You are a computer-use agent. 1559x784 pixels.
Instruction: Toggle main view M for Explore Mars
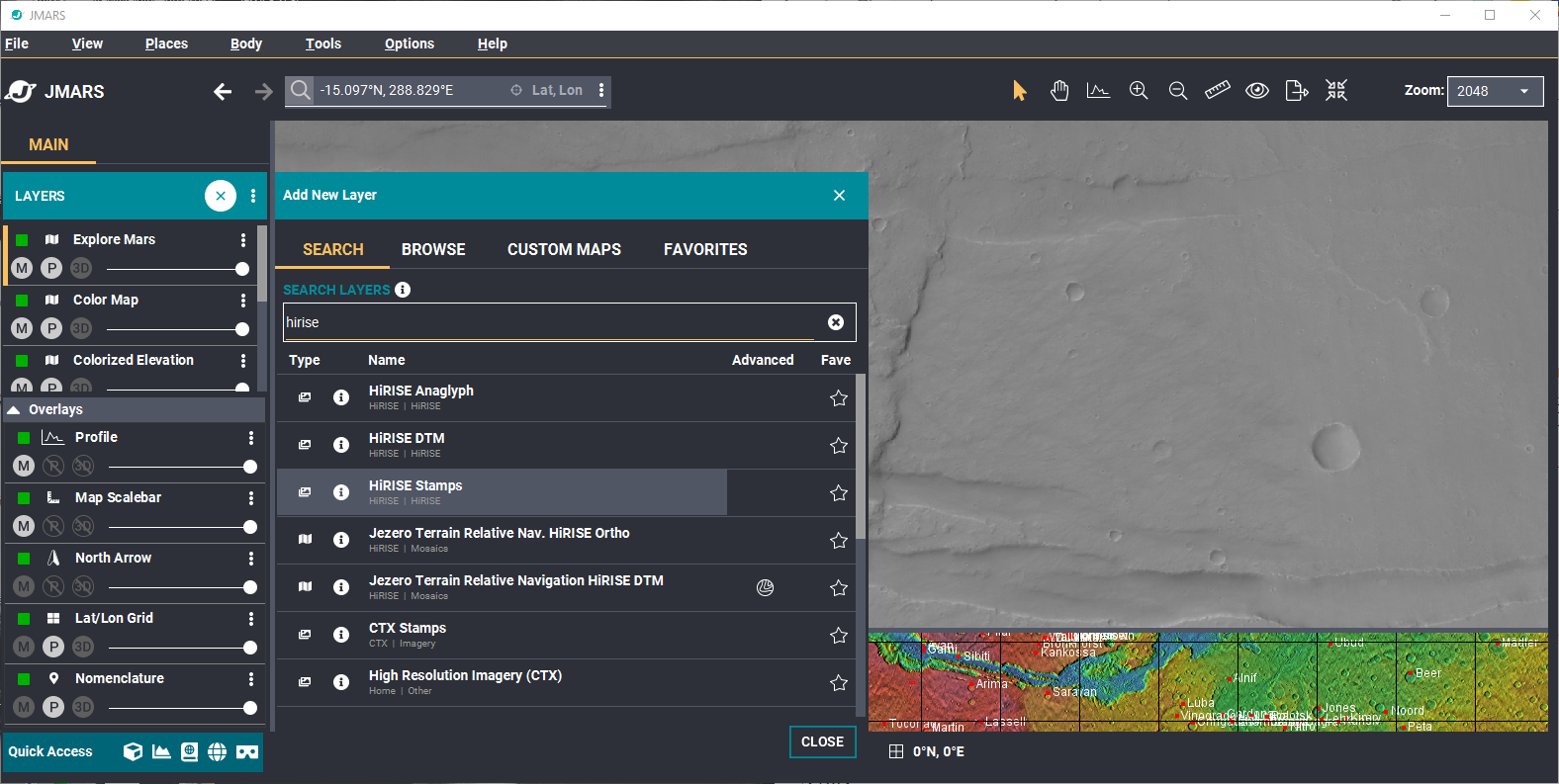coord(22,268)
